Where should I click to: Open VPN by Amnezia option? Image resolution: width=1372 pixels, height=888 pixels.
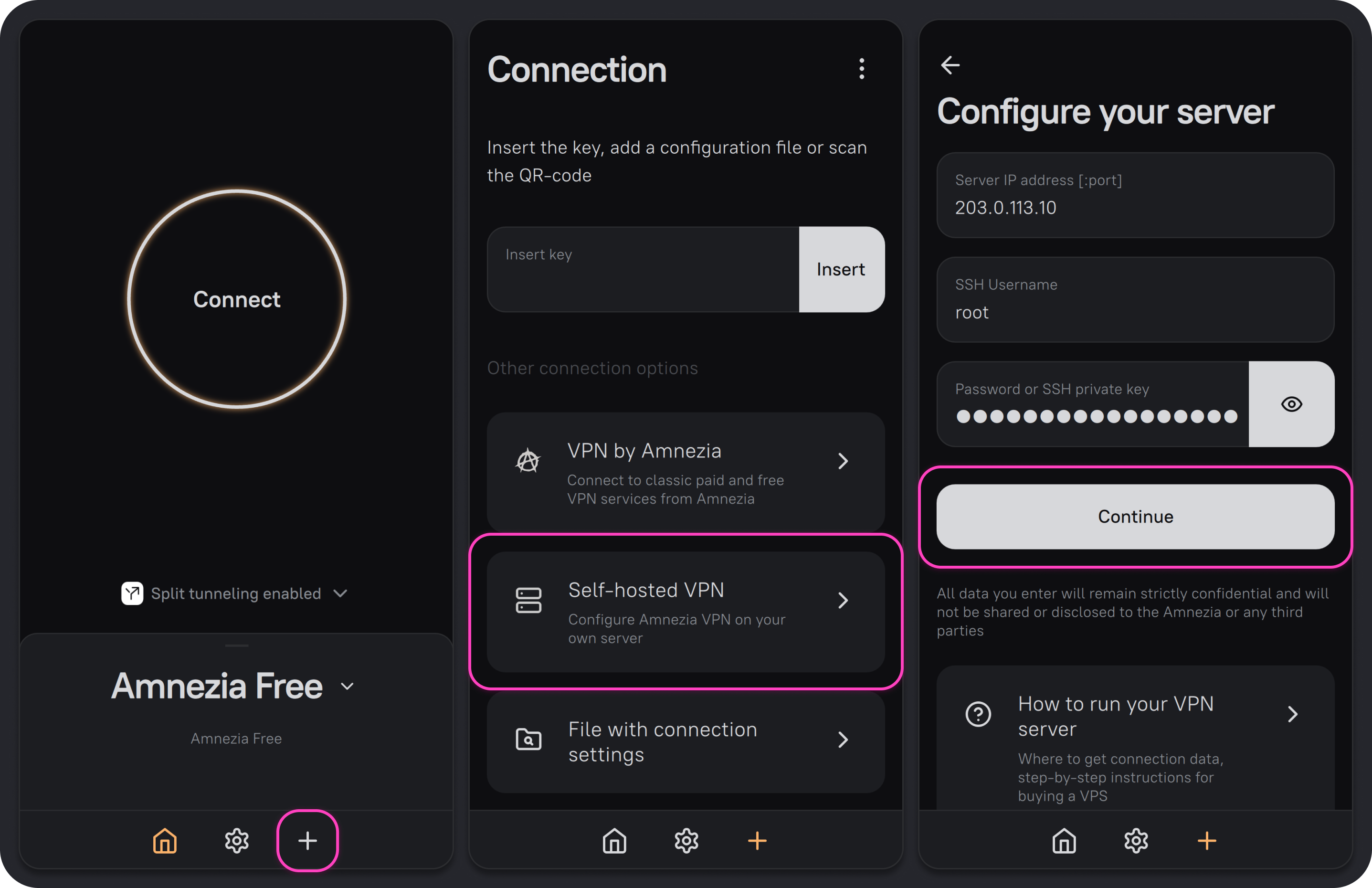[x=686, y=472]
